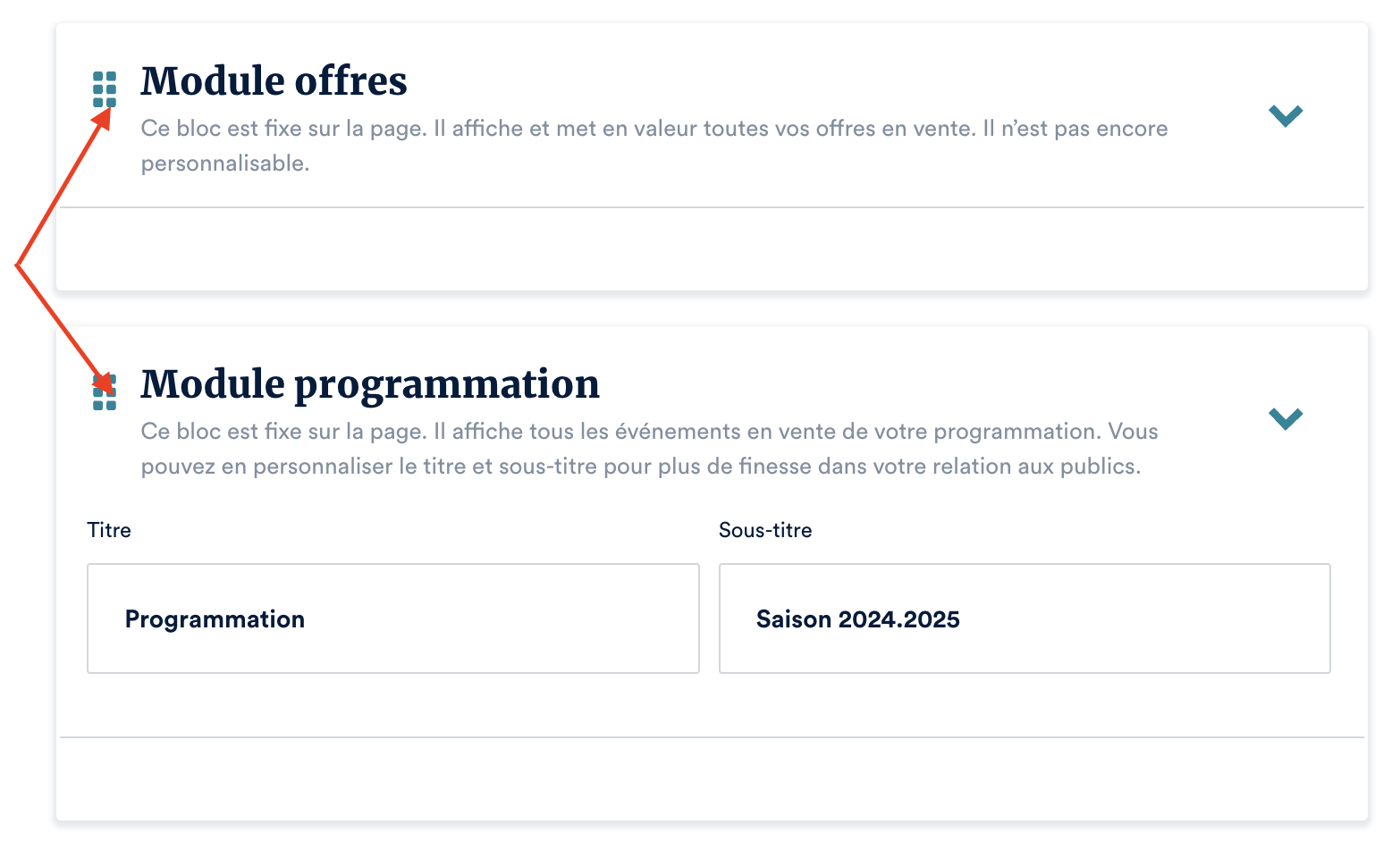Select the Module programmation heading

coord(370,384)
